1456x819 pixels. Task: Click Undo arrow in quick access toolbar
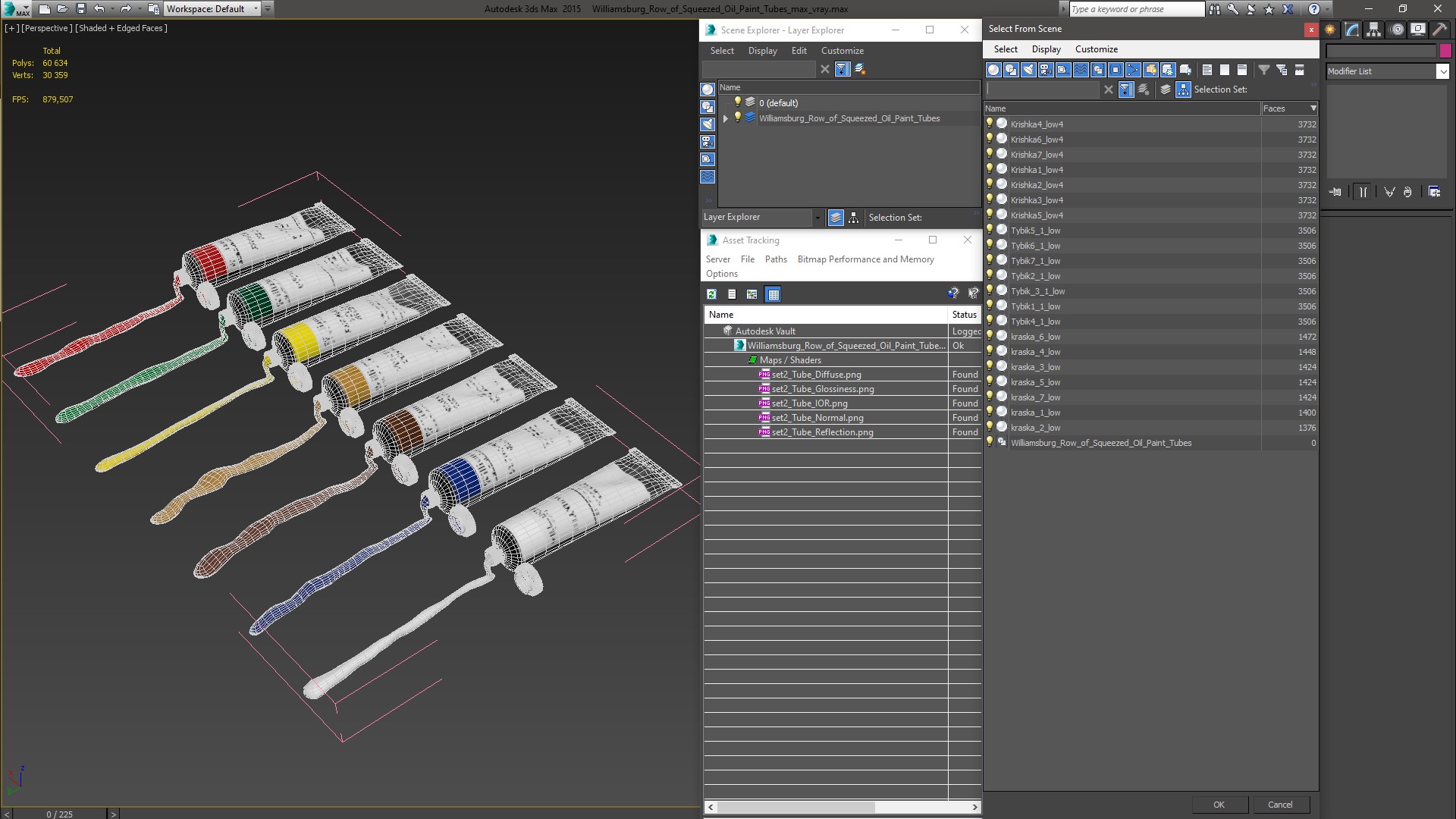pyautogui.click(x=99, y=9)
